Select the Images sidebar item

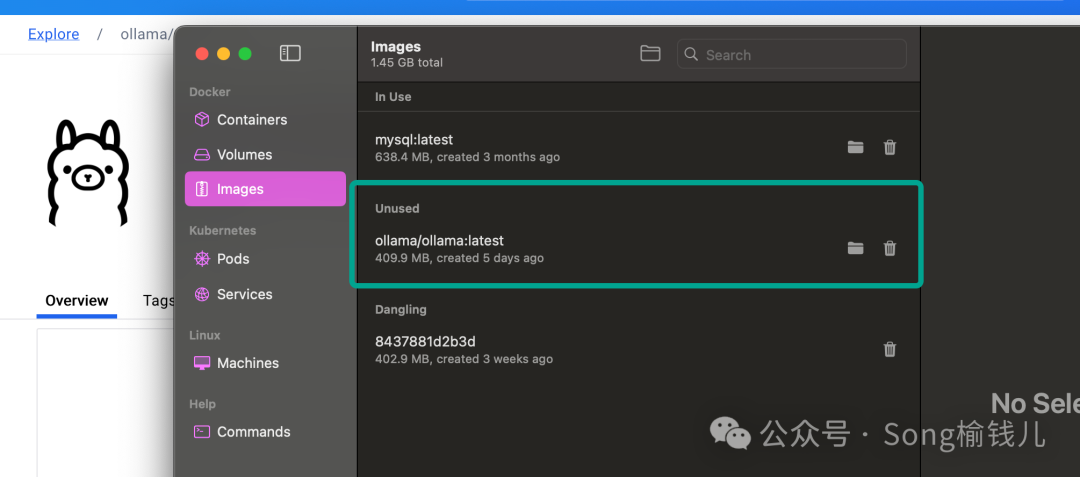[x=265, y=189]
